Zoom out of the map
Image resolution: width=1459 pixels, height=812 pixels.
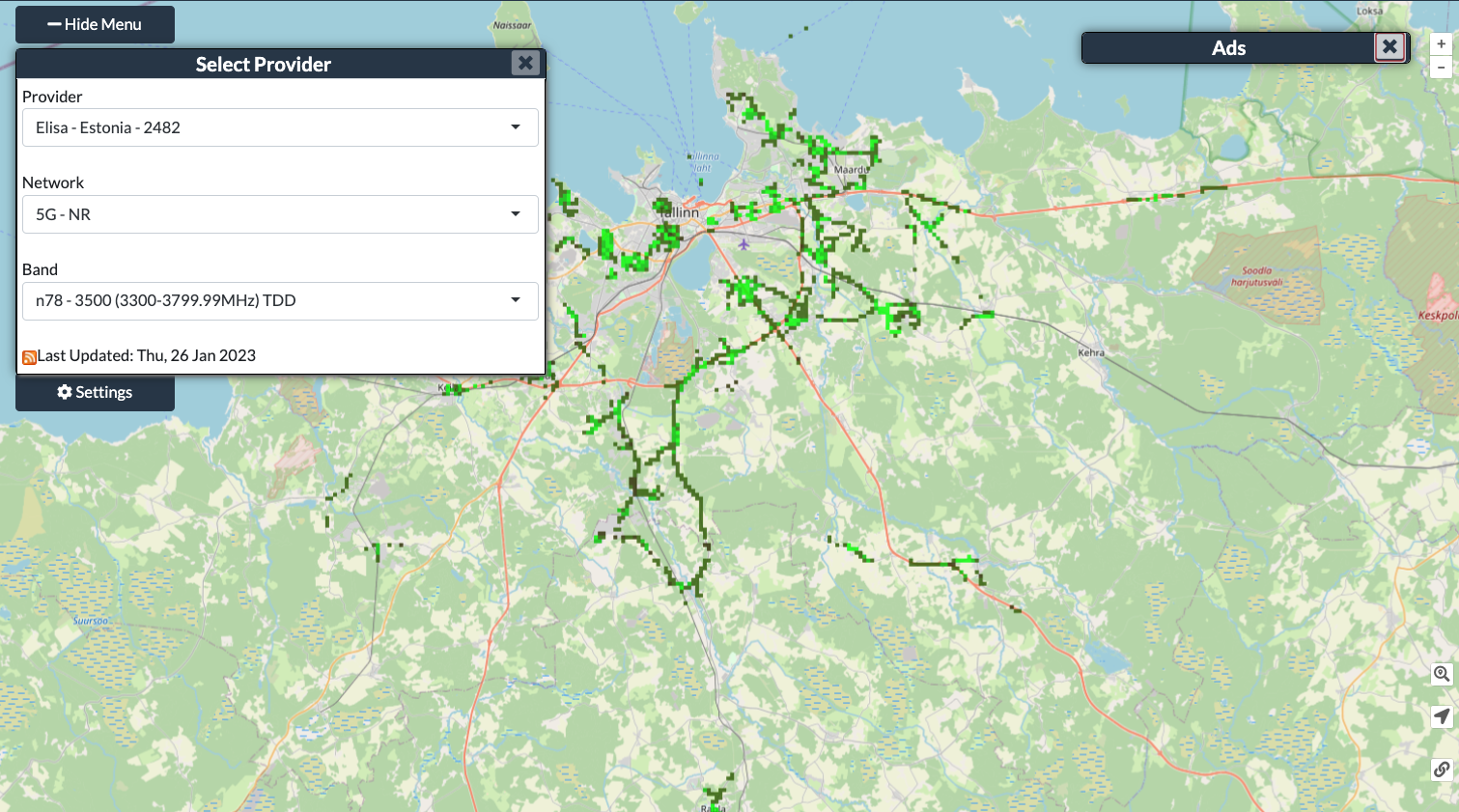pyautogui.click(x=1441, y=68)
